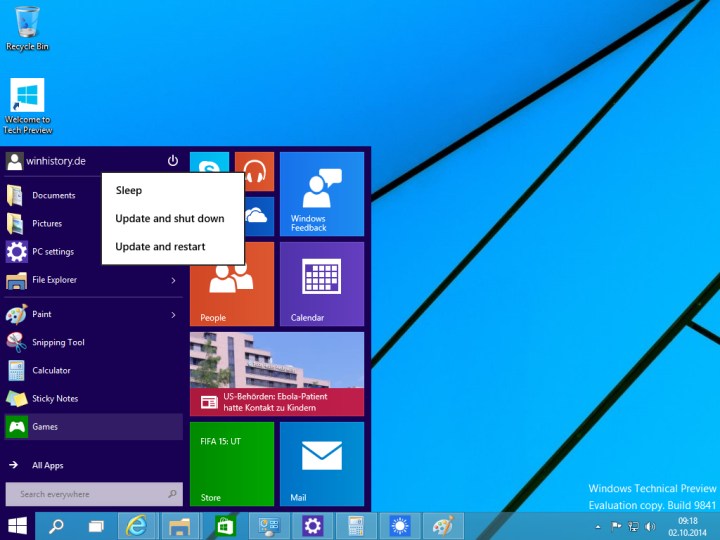Open the Action Center flag icon
The height and width of the screenshot is (540, 720).
(x=616, y=526)
